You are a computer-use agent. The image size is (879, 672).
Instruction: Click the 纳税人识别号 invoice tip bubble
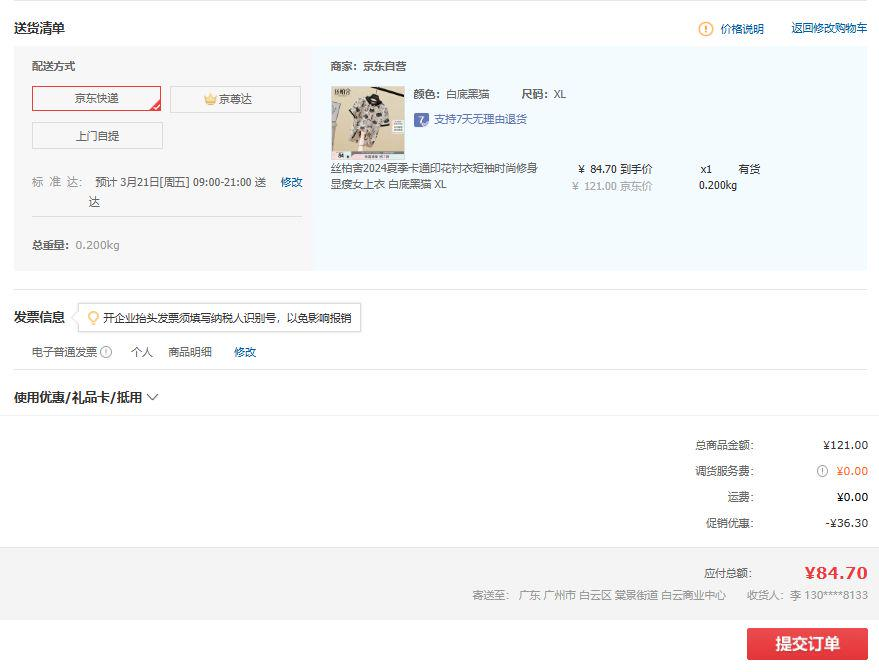(x=226, y=318)
